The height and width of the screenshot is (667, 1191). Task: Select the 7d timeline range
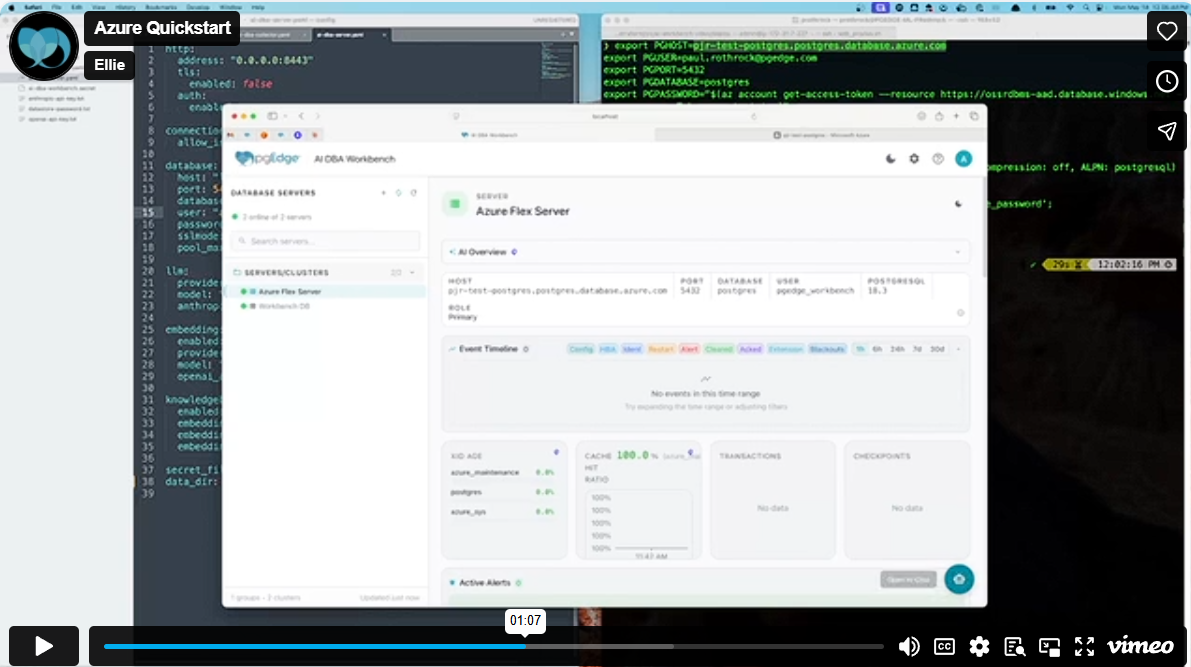[917, 349]
